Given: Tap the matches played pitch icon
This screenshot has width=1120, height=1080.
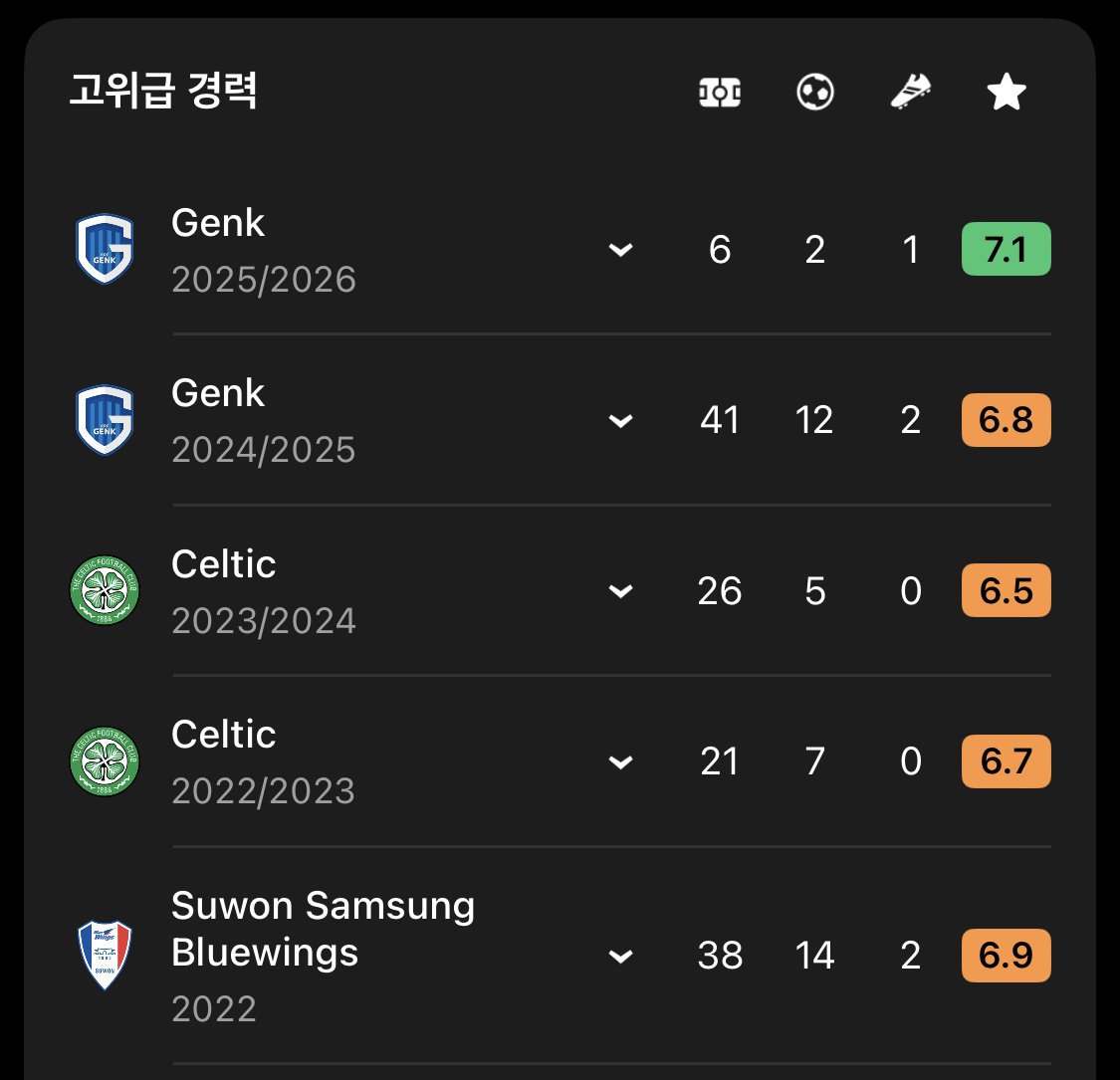Looking at the screenshot, I should tap(719, 93).
